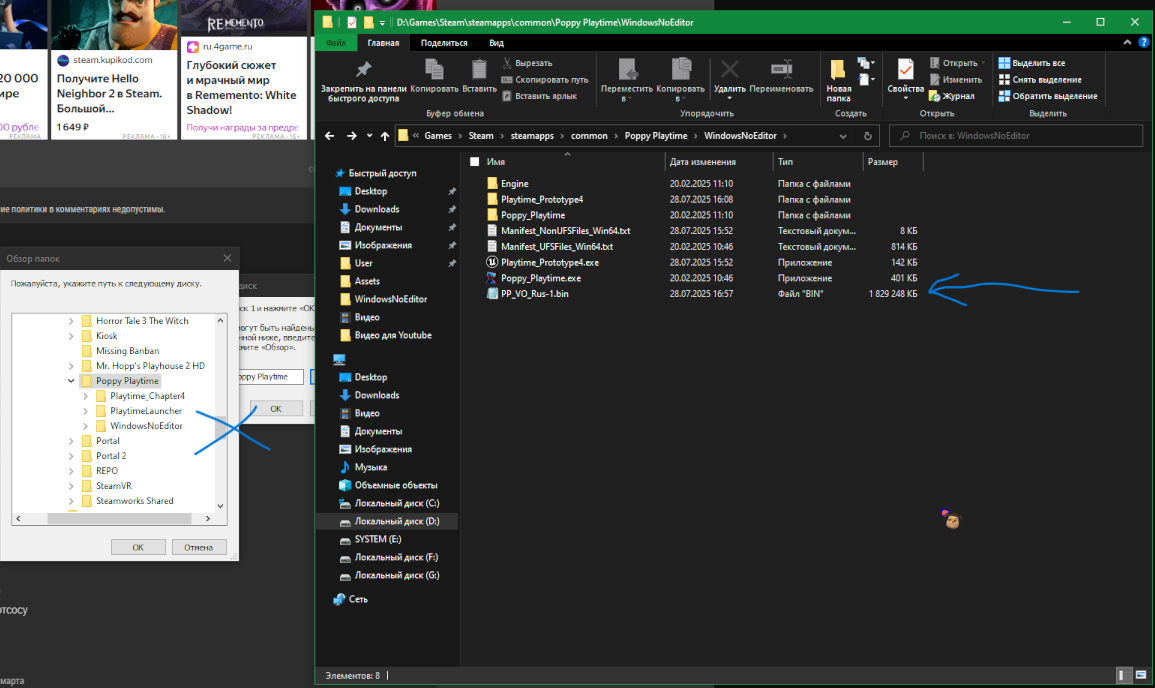Open the Вид (View) ribbon tab
Image resolution: width=1155 pixels, height=688 pixels.
(496, 43)
